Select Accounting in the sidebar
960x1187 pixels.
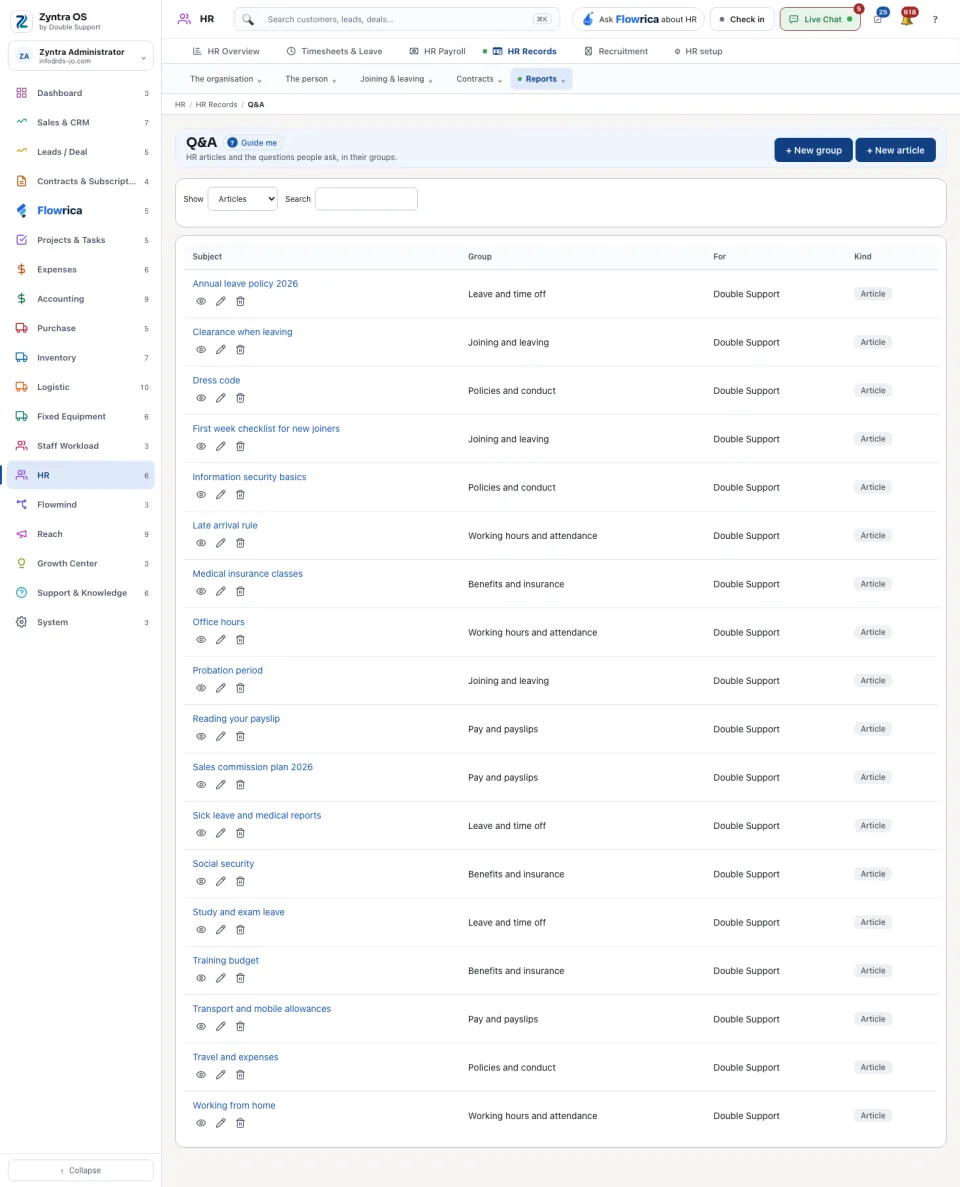point(80,299)
